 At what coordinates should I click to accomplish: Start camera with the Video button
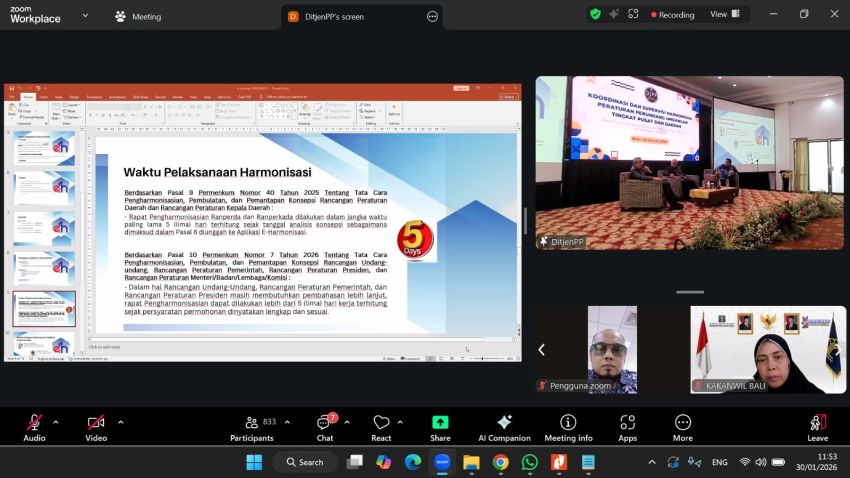(96, 428)
